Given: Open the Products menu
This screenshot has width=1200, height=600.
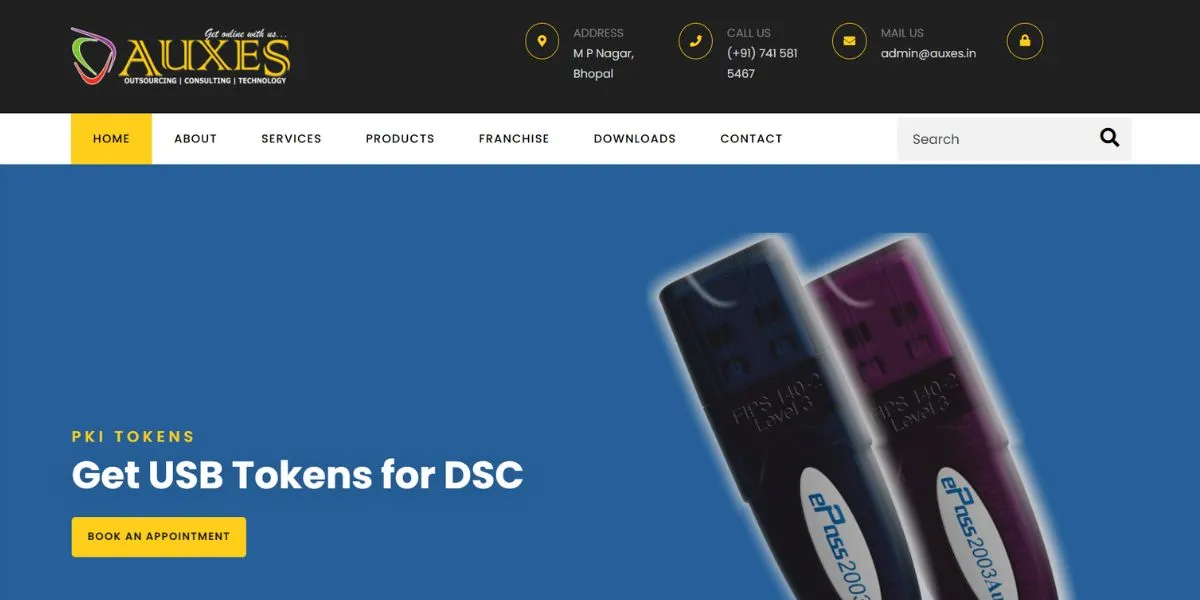Looking at the screenshot, I should pyautogui.click(x=400, y=139).
